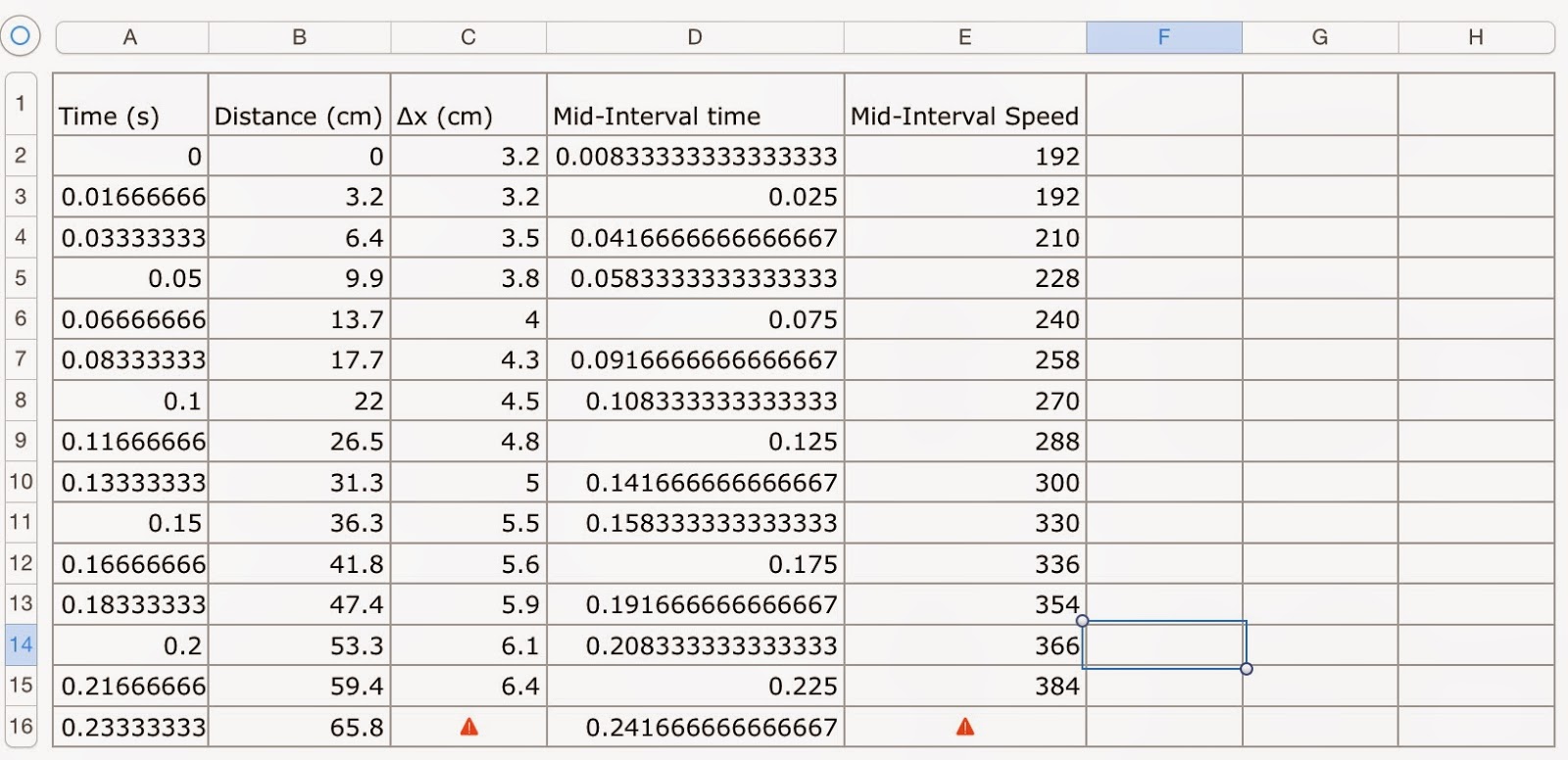Click the selection handle above cell F14
Image resolution: width=1568 pixels, height=760 pixels.
[x=1082, y=621]
